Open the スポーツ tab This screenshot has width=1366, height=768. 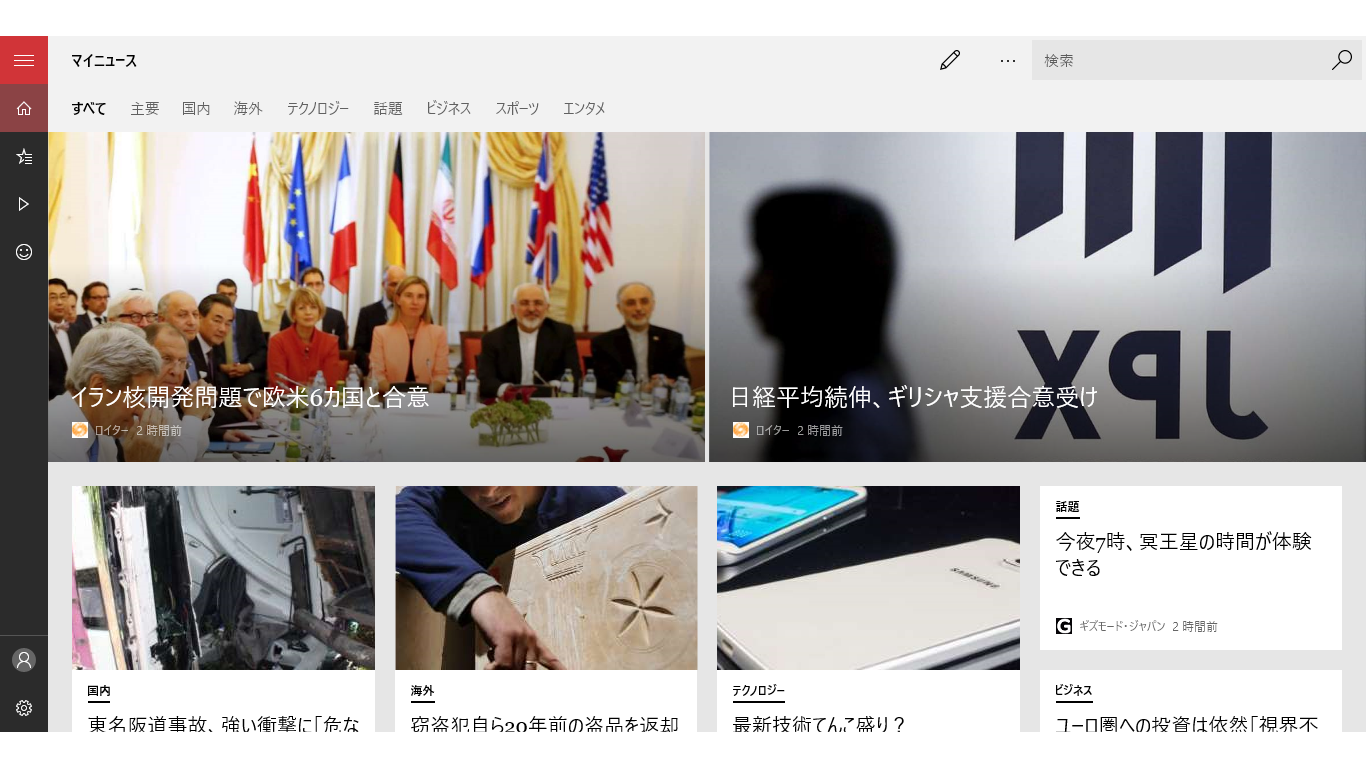click(x=517, y=108)
